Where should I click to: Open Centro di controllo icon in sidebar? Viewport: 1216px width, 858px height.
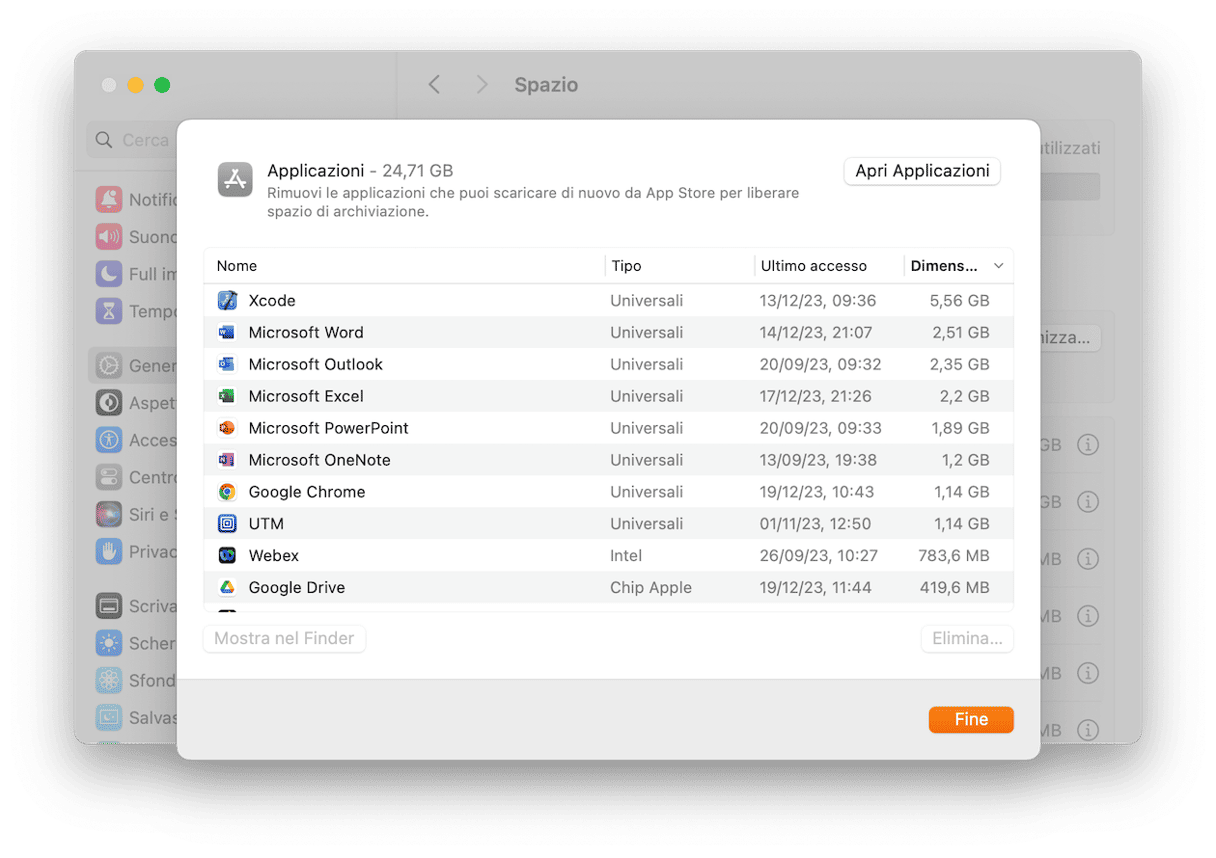click(109, 477)
